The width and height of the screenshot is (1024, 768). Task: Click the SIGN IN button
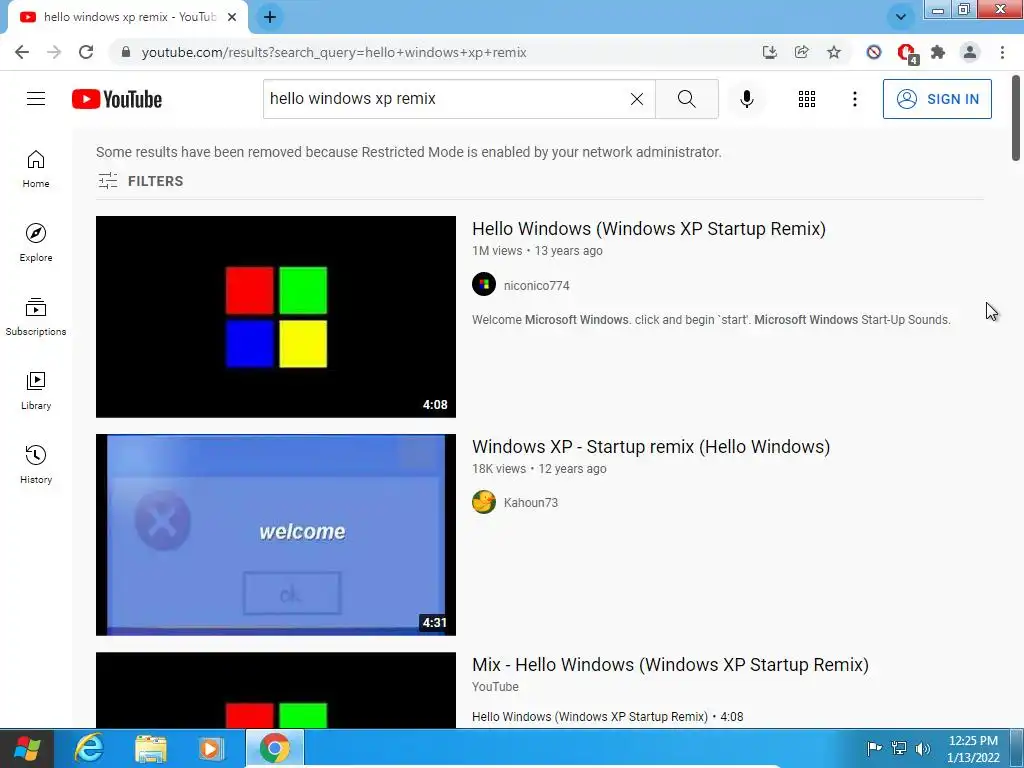tap(937, 99)
